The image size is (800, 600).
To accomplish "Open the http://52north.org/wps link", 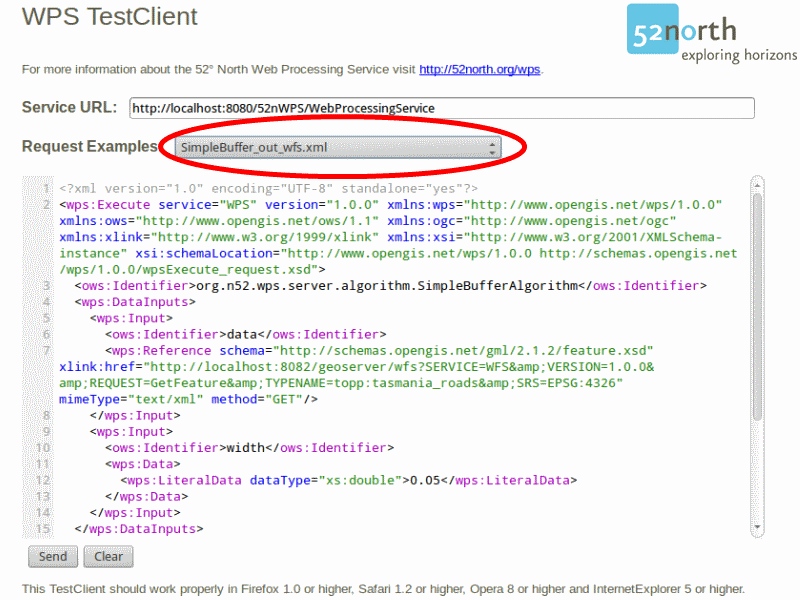I will 480,69.
